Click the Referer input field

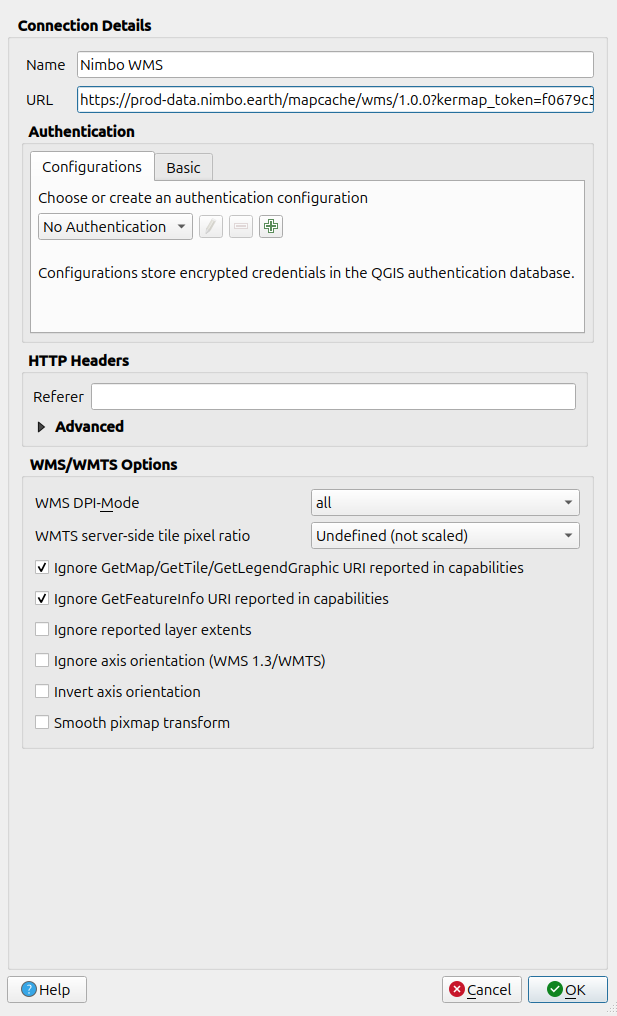pos(333,397)
